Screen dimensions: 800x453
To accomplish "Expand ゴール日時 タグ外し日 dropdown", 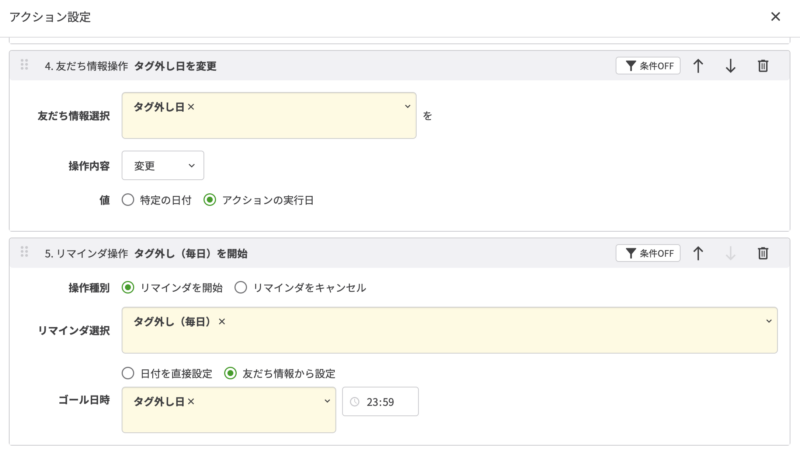I will pyautogui.click(x=327, y=401).
